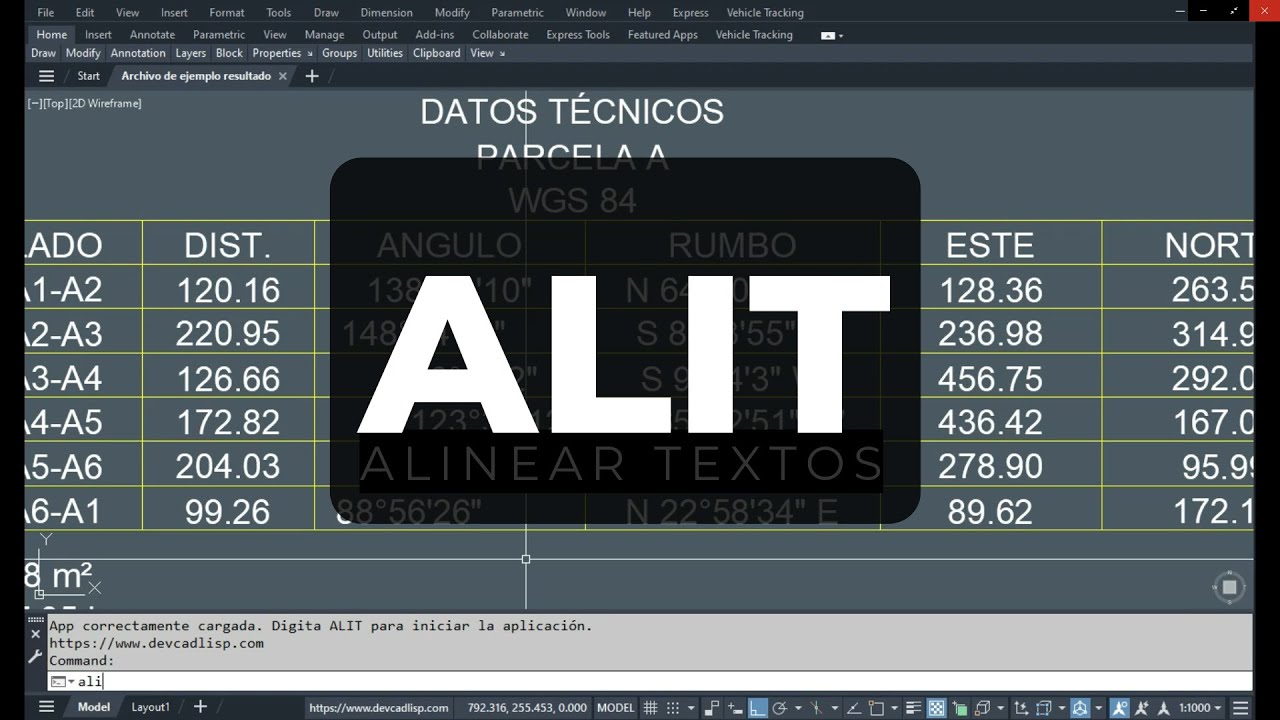This screenshot has height=720, width=1280.
Task: Open the 1:1000 annotation scale dropdown
Action: (1200, 708)
